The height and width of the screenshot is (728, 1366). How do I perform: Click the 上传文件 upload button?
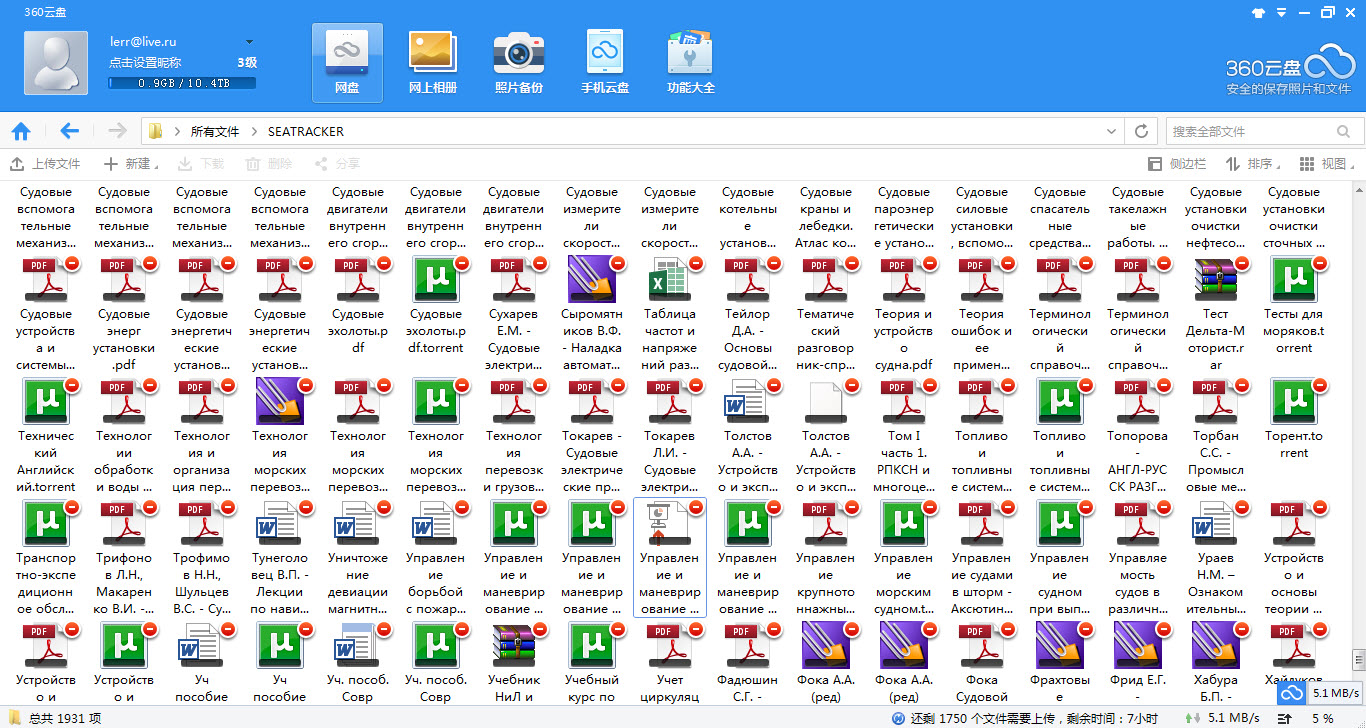45,164
